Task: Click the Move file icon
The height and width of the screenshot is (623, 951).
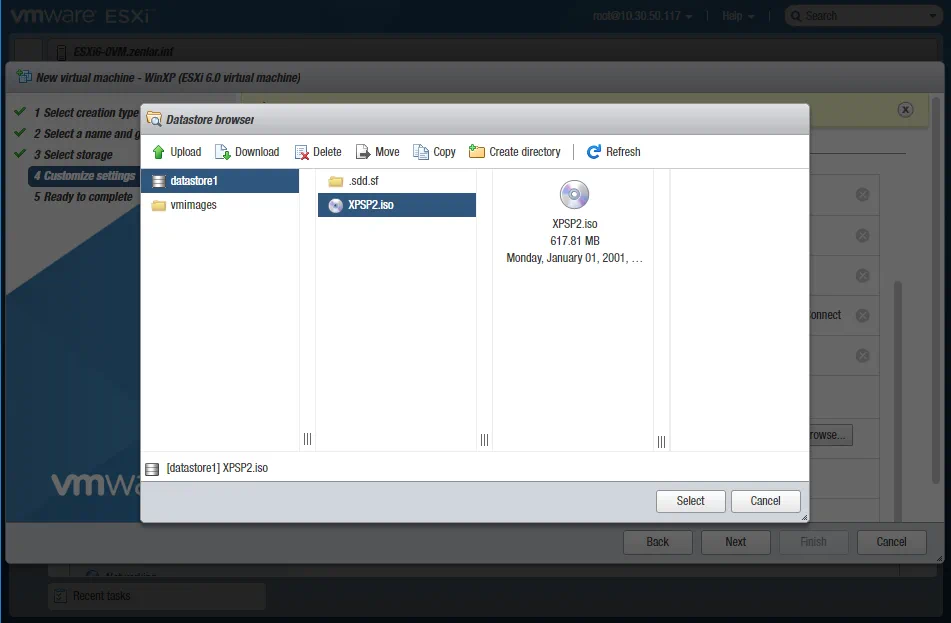Action: click(363, 152)
